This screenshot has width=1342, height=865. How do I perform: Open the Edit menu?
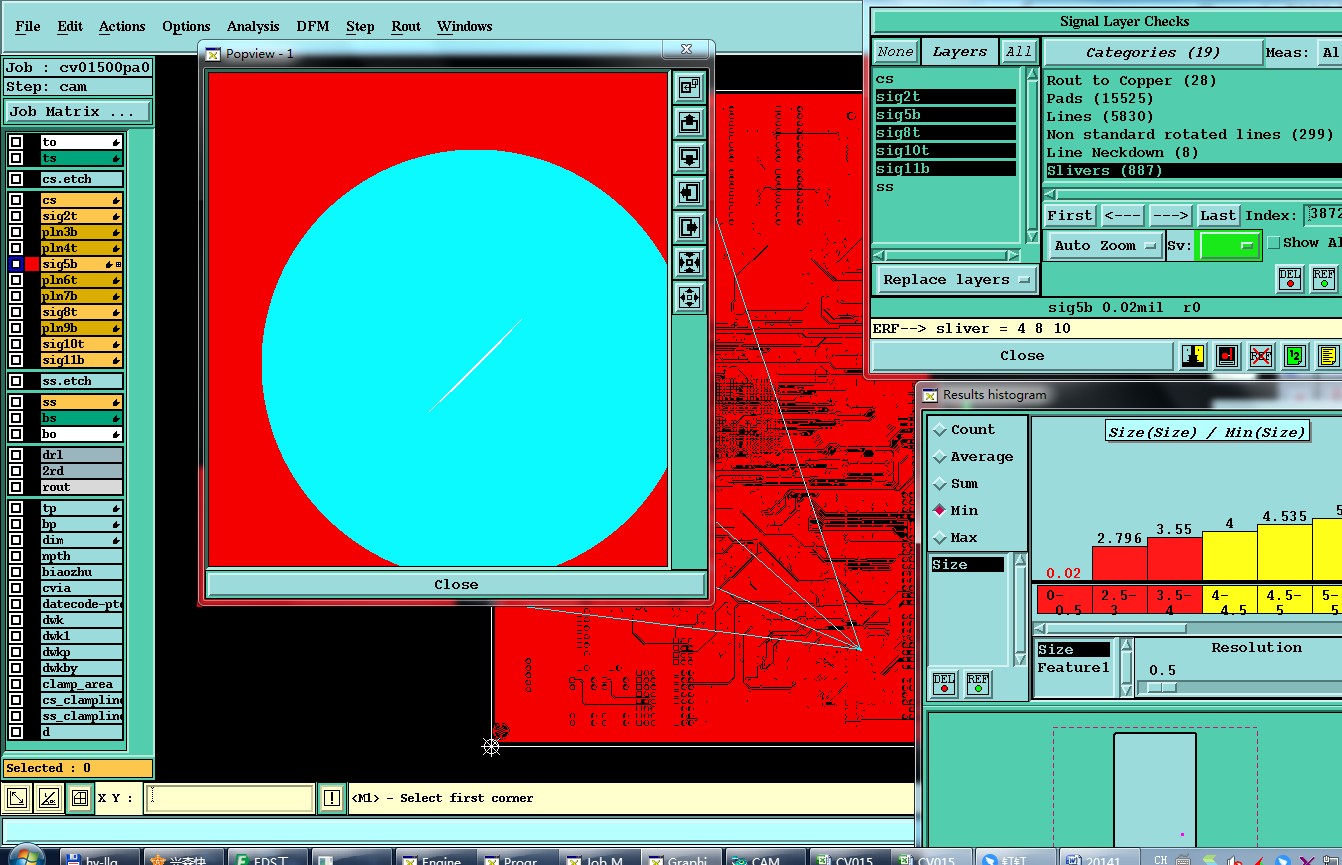coord(70,26)
